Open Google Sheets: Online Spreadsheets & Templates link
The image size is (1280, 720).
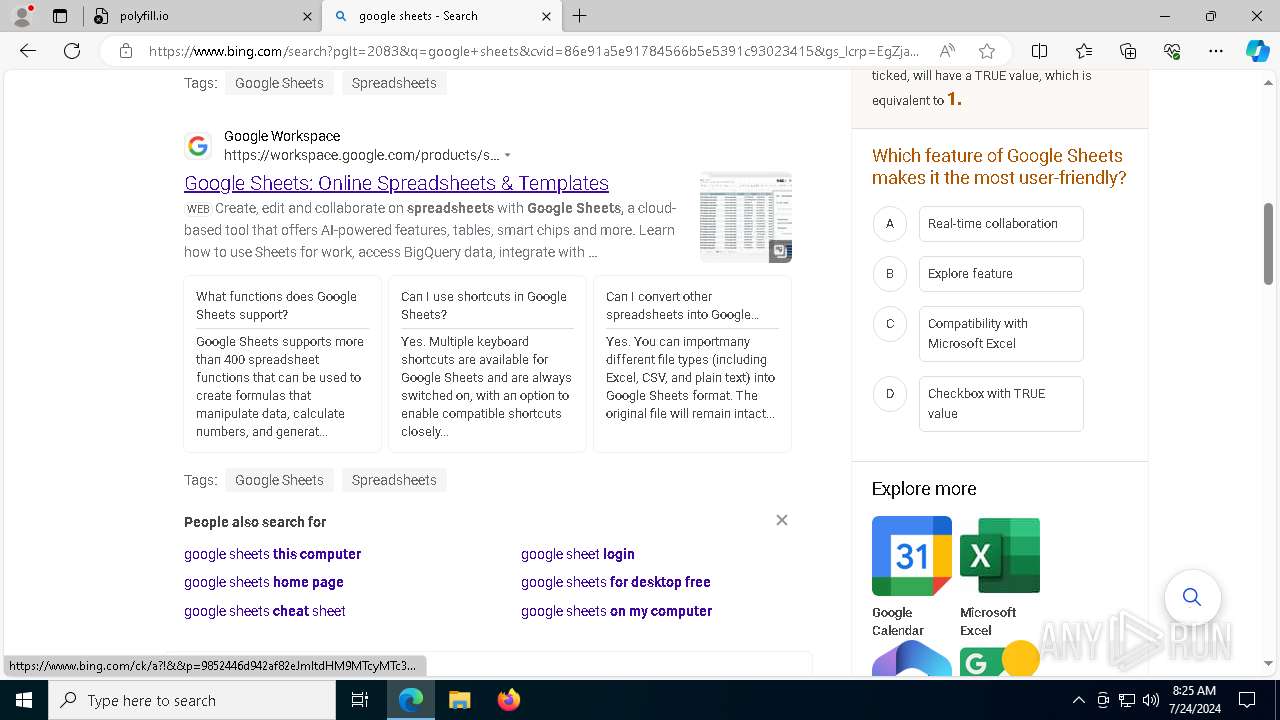point(396,183)
